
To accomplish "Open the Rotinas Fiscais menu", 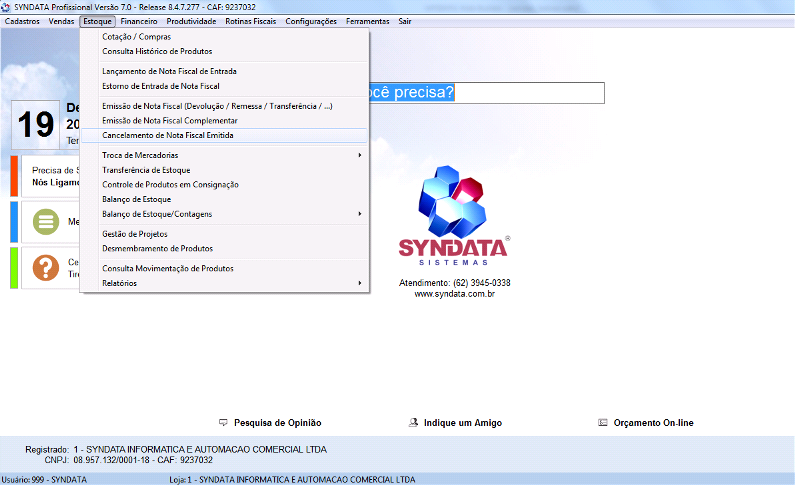I will 250,21.
